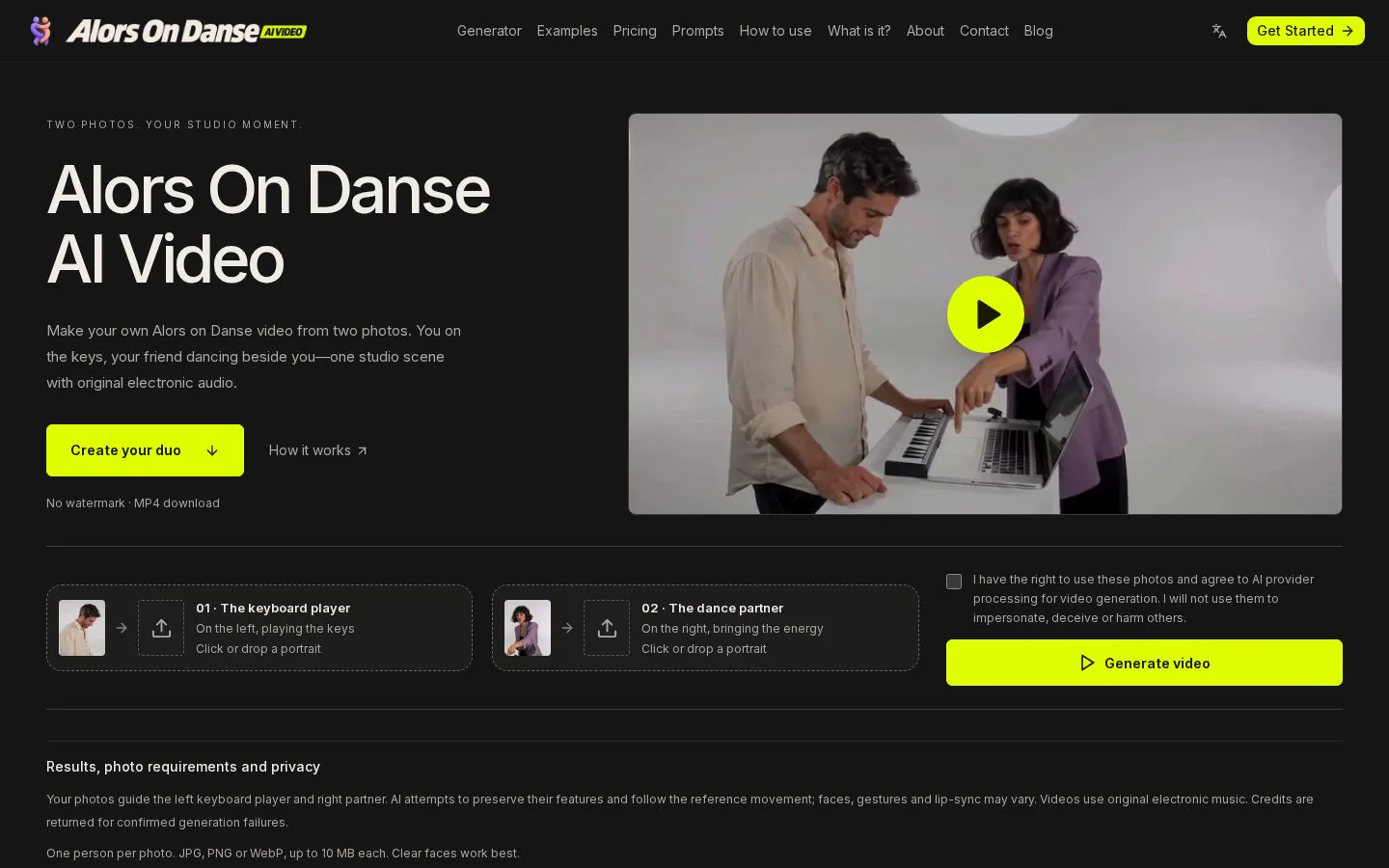Go to the Contact page

pos(984,31)
